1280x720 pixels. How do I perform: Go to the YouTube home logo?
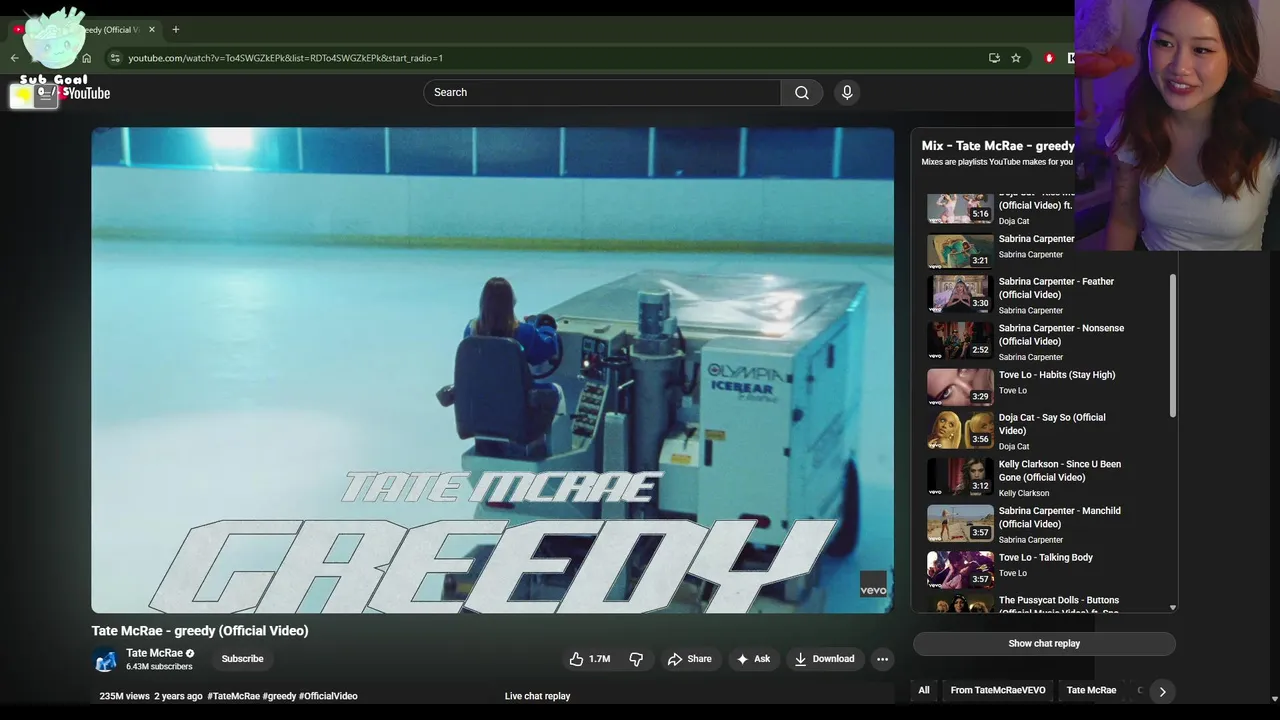point(89,93)
